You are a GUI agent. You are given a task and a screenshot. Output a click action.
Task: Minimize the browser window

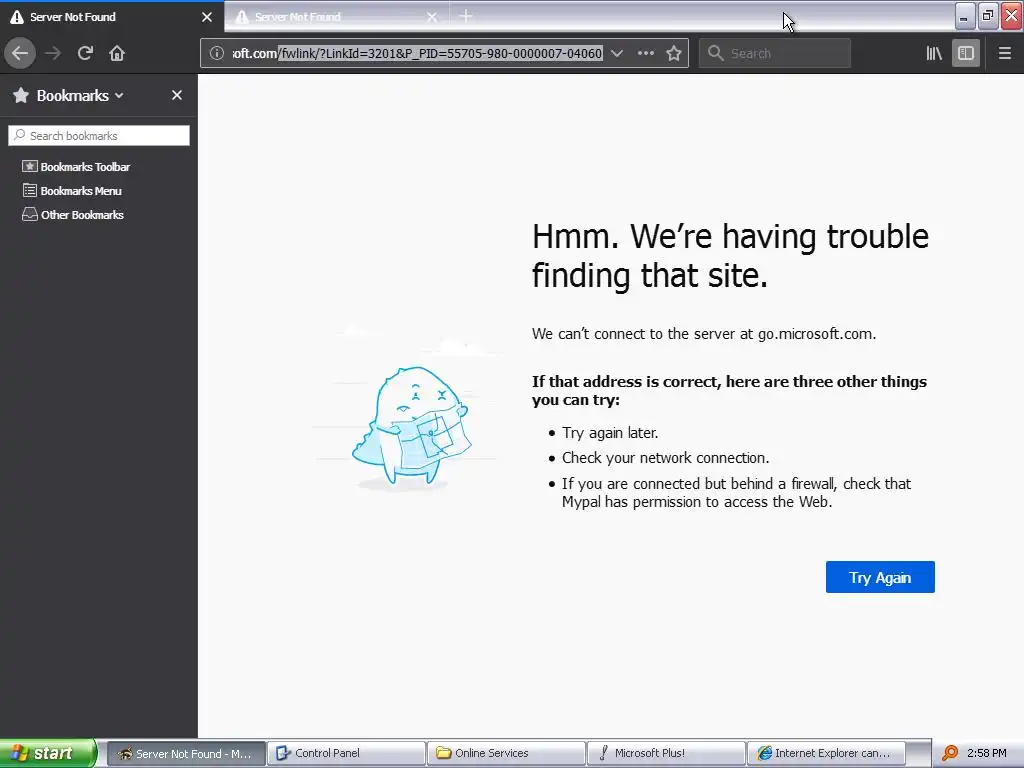(x=965, y=16)
